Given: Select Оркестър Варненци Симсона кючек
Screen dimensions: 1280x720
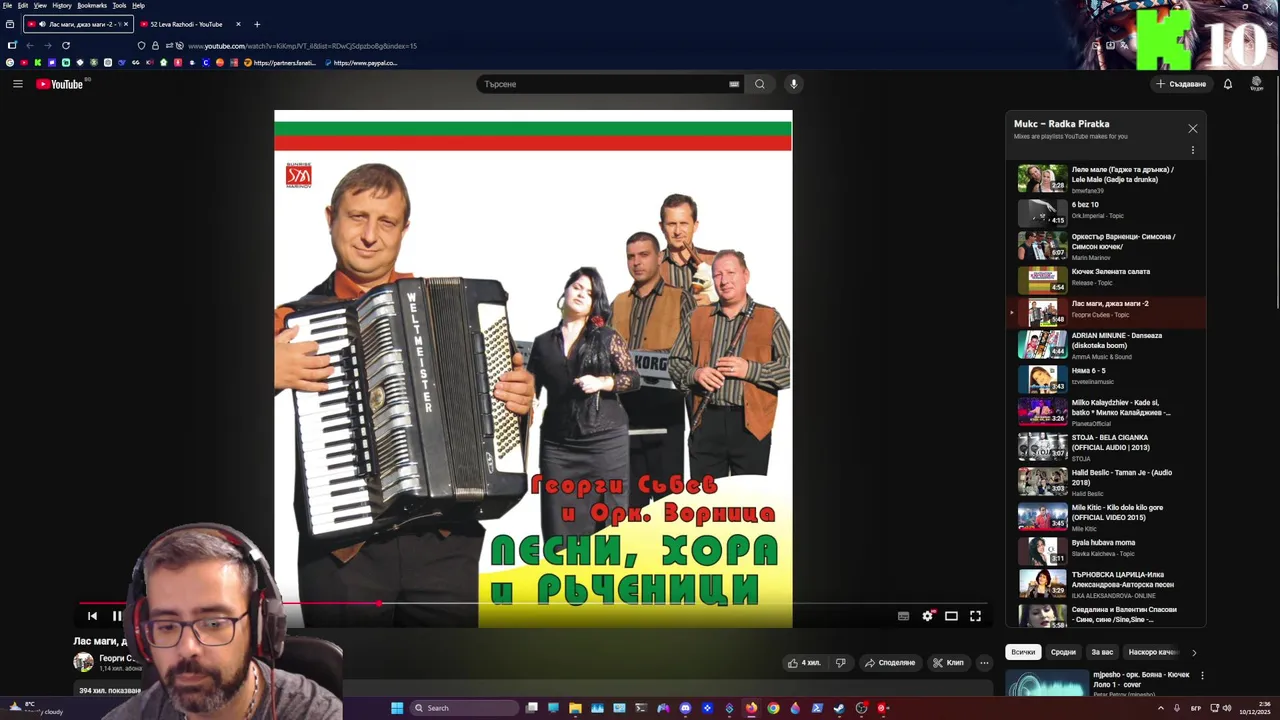Looking at the screenshot, I should (x=1107, y=246).
